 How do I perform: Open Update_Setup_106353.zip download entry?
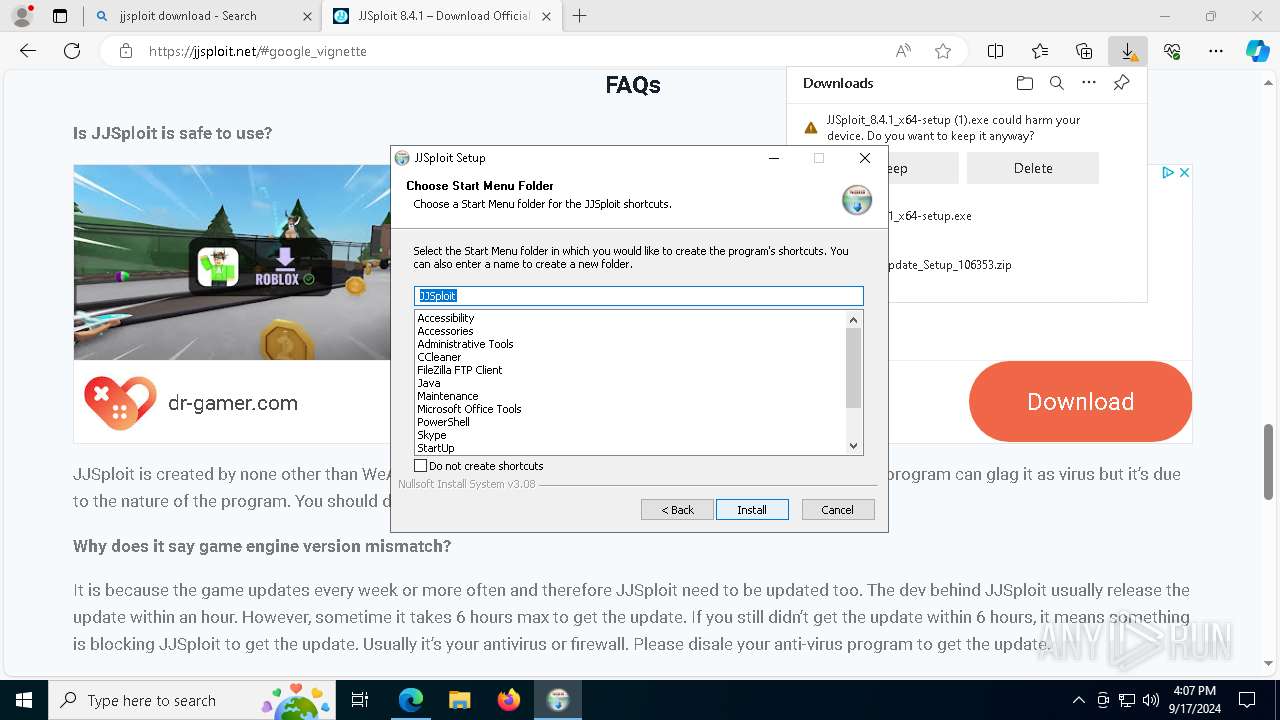coord(950,265)
